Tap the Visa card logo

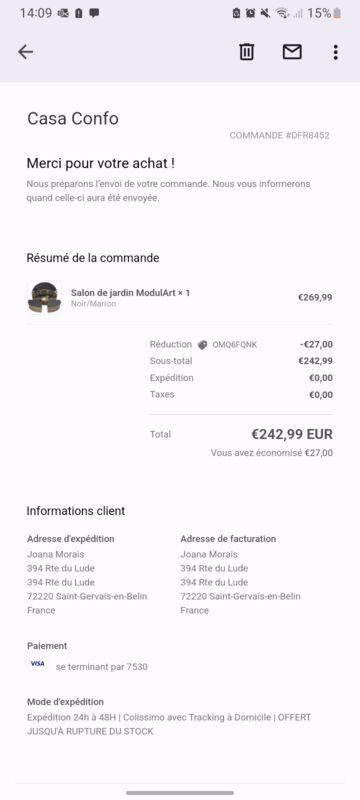click(x=37, y=663)
